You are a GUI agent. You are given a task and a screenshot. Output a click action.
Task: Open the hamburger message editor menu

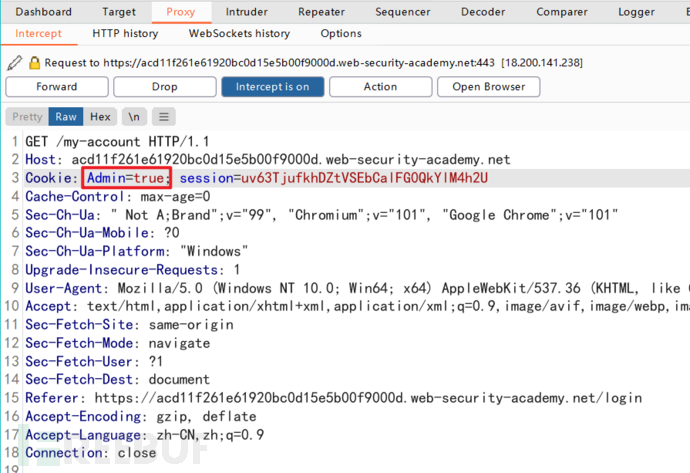tap(164, 117)
